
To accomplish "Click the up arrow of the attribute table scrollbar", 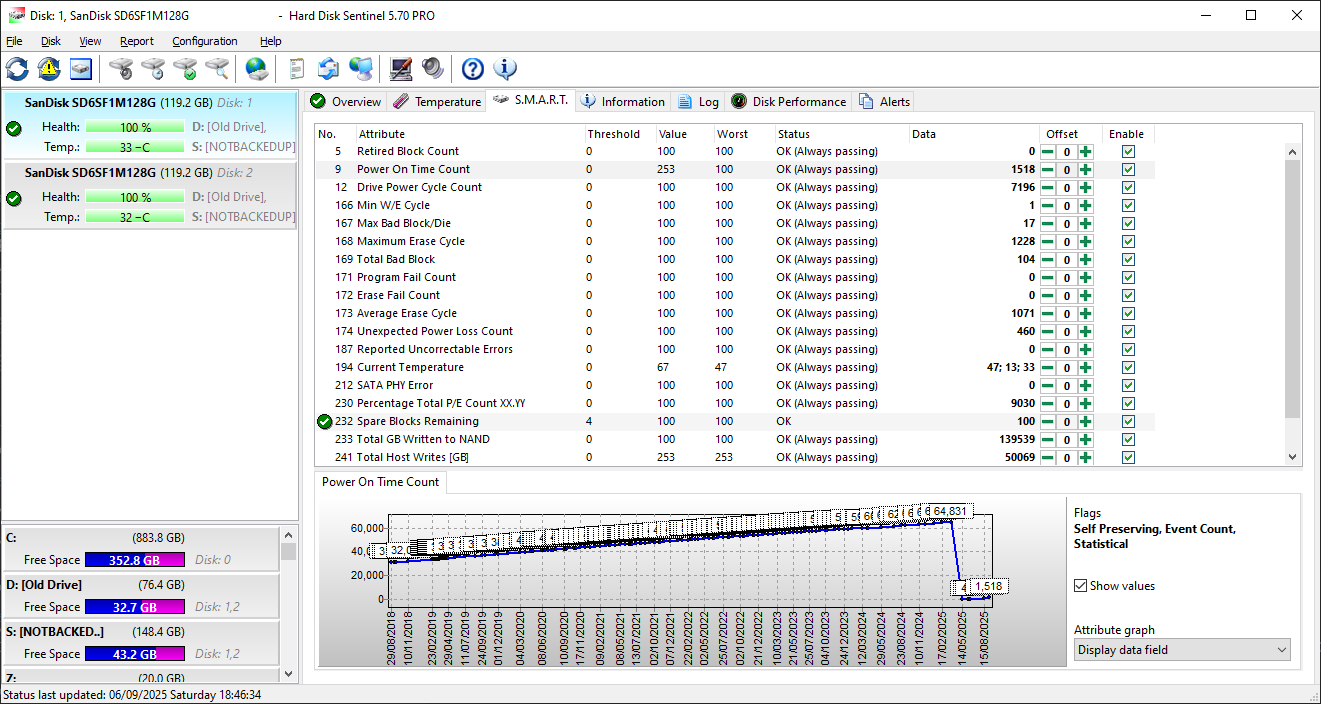I will (1293, 152).
